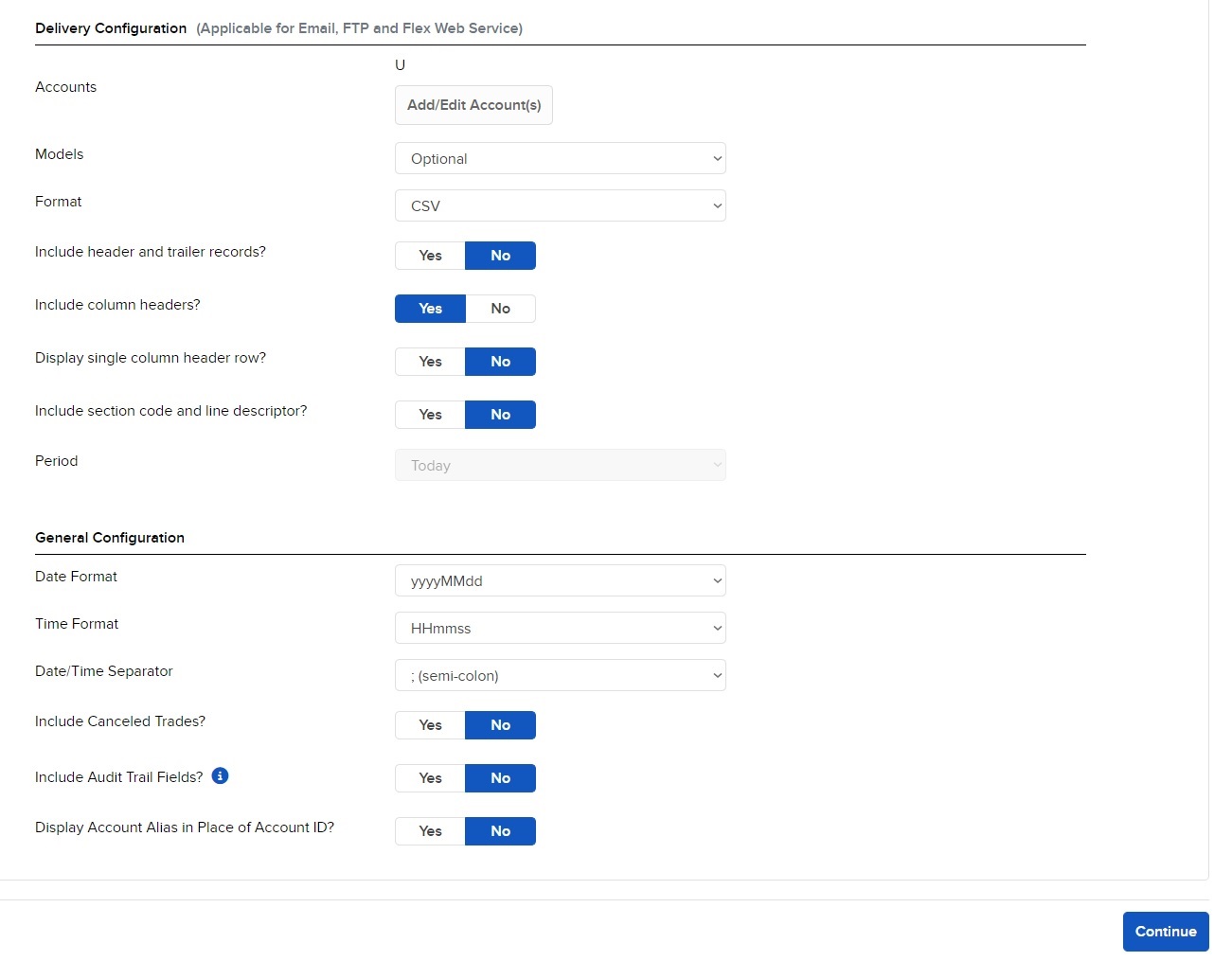Click Add/Edit Account(s) button

pos(473,105)
